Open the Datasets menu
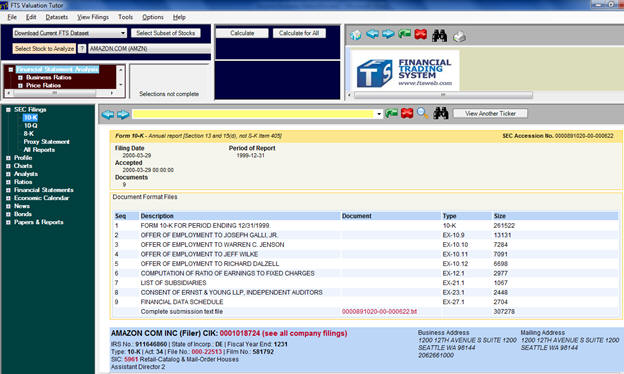 [x=57, y=17]
